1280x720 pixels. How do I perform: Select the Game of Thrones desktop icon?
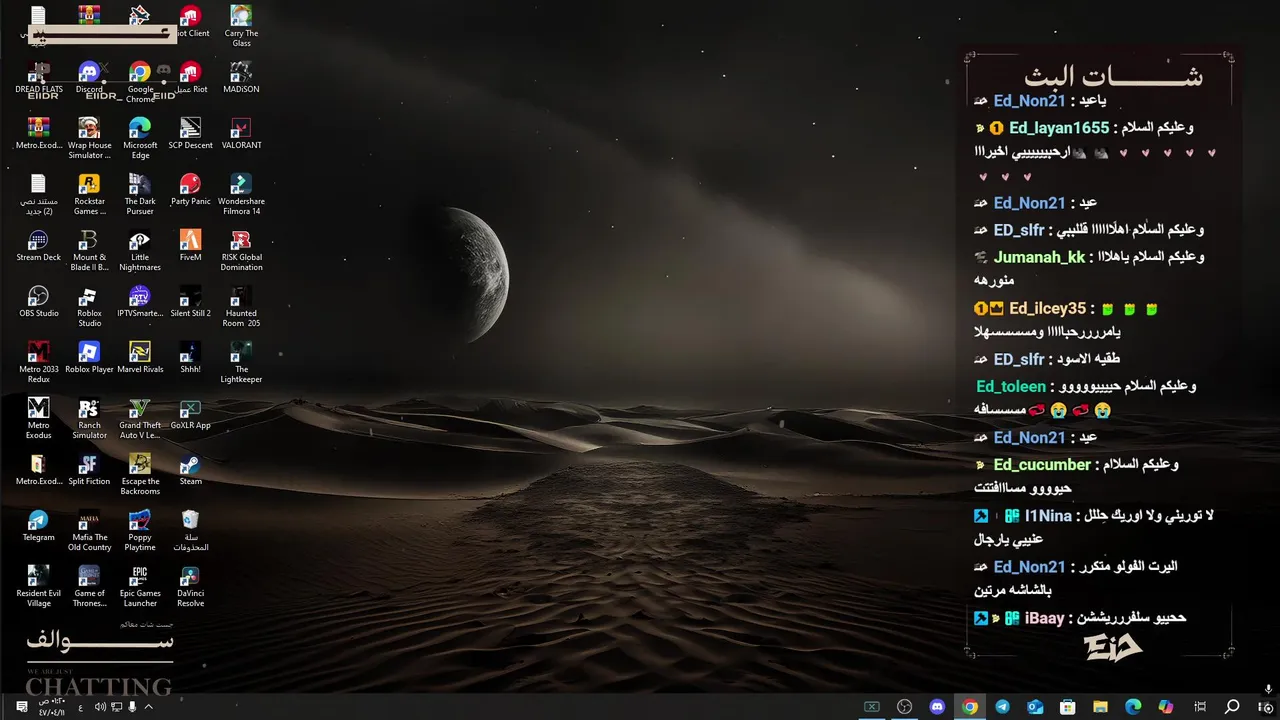click(x=89, y=586)
